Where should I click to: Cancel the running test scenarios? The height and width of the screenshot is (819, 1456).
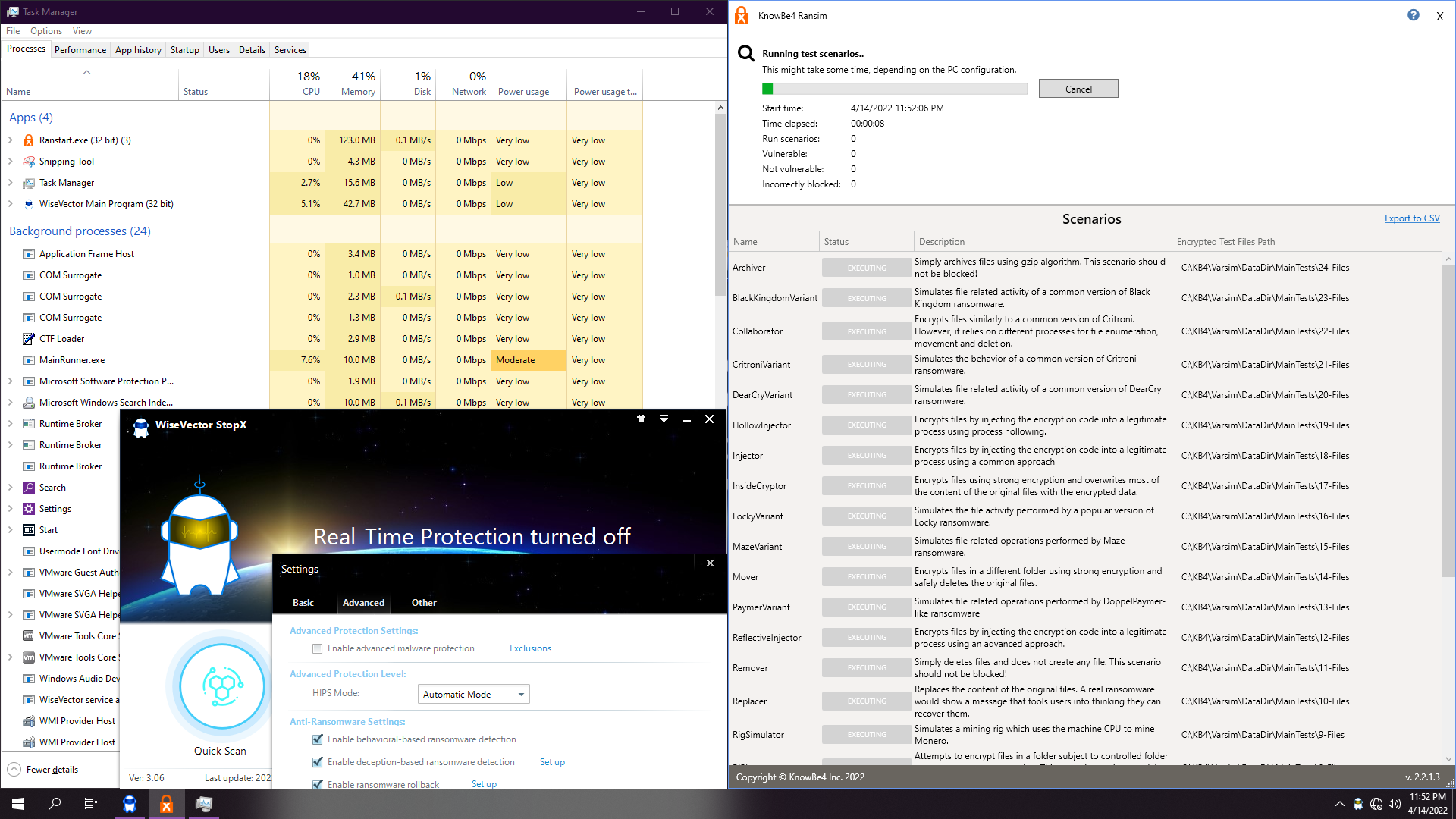click(x=1078, y=89)
